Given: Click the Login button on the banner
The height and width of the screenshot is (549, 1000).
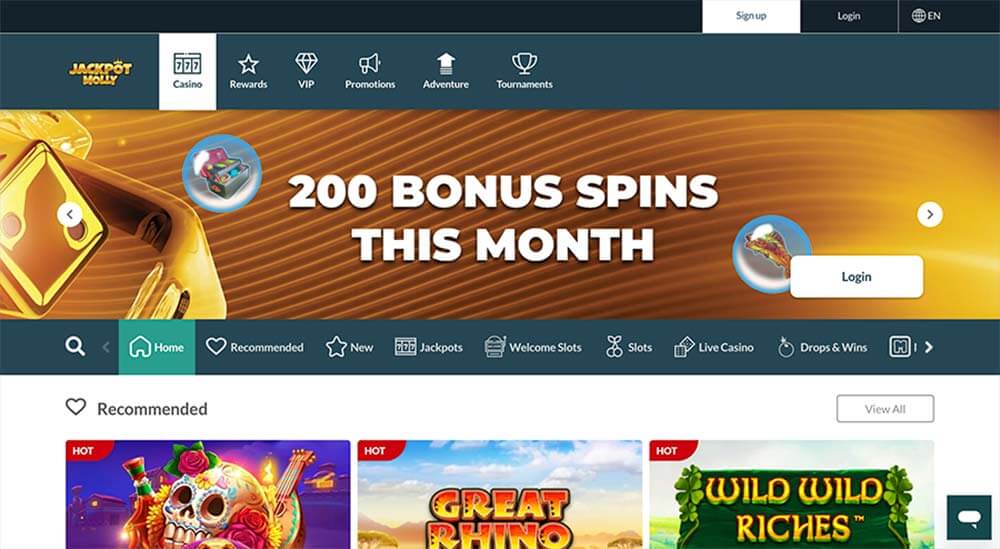Looking at the screenshot, I should click(857, 277).
